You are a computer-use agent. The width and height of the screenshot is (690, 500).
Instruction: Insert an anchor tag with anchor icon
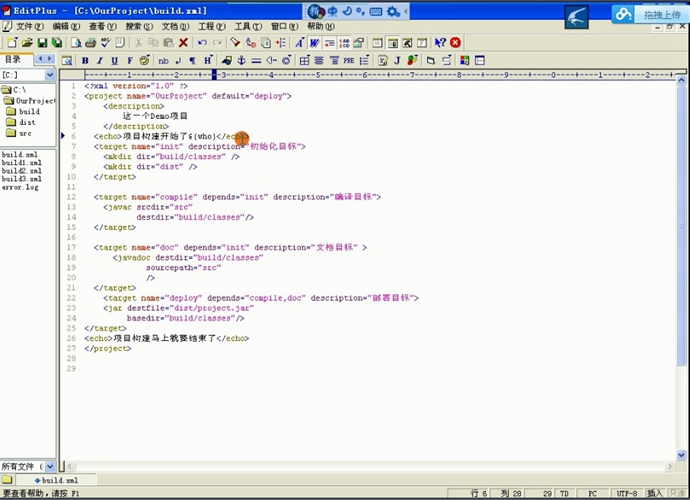pyautogui.click(x=242, y=61)
